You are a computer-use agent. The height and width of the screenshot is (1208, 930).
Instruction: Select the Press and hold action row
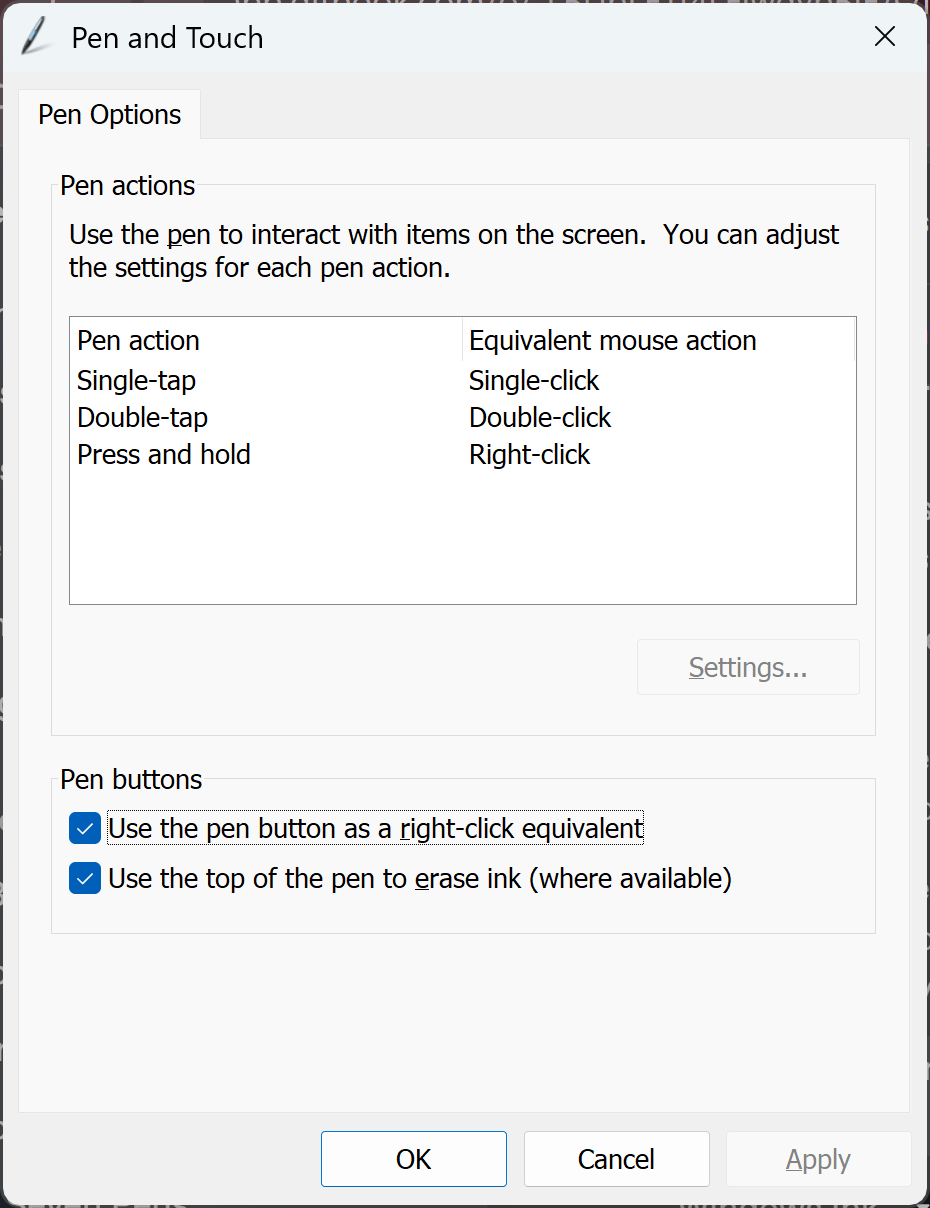164,455
